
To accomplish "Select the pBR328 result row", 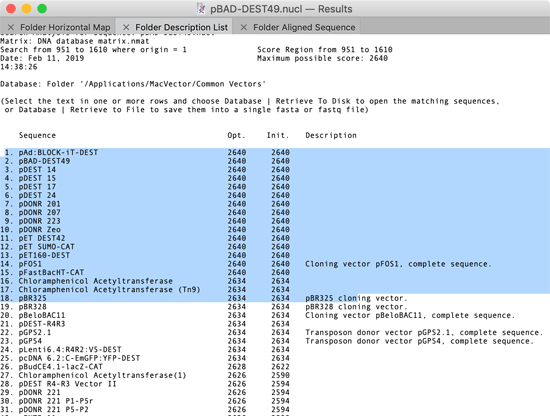I will pos(275,307).
